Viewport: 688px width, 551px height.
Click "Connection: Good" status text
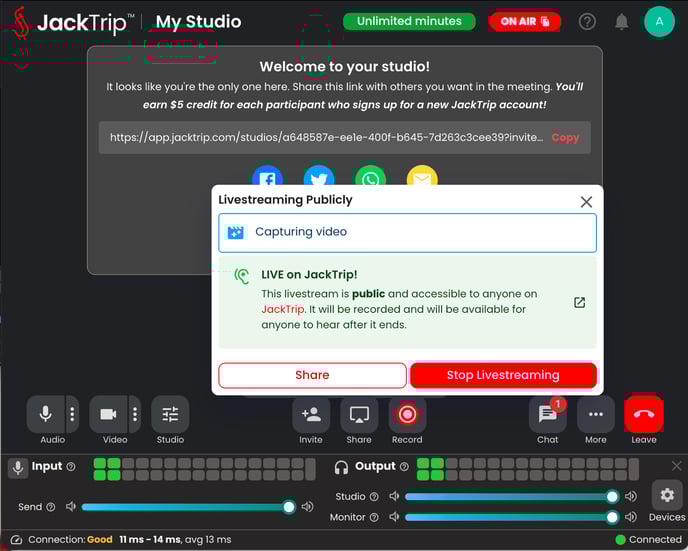pos(70,540)
